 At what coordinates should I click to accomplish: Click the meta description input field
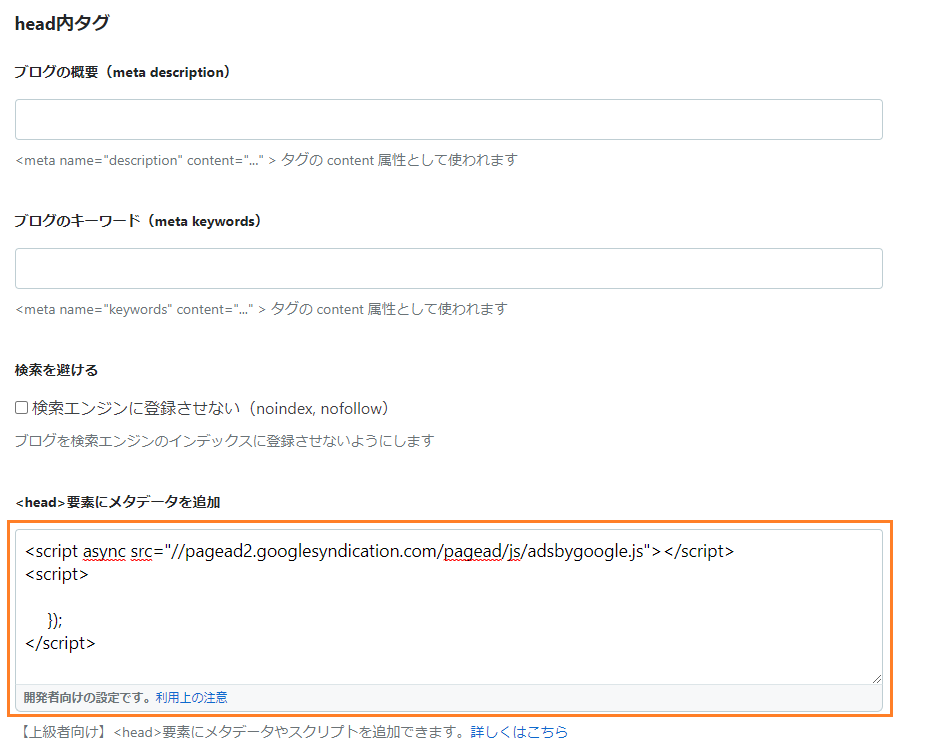448,119
